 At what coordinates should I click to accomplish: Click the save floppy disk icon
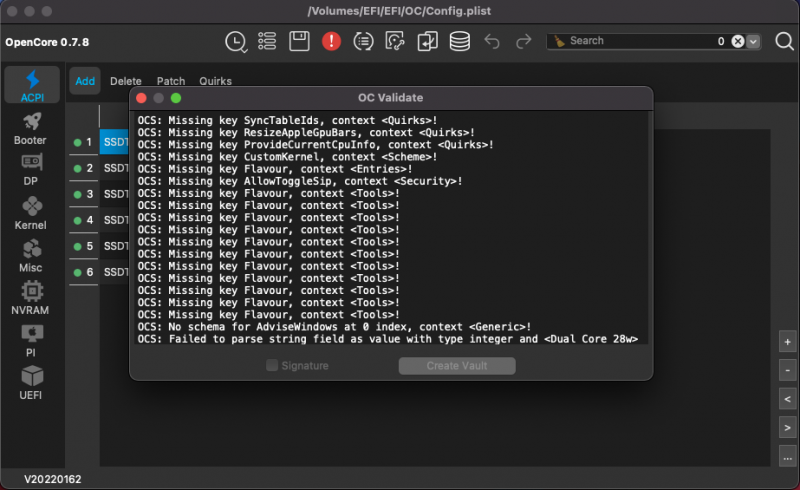[299, 41]
